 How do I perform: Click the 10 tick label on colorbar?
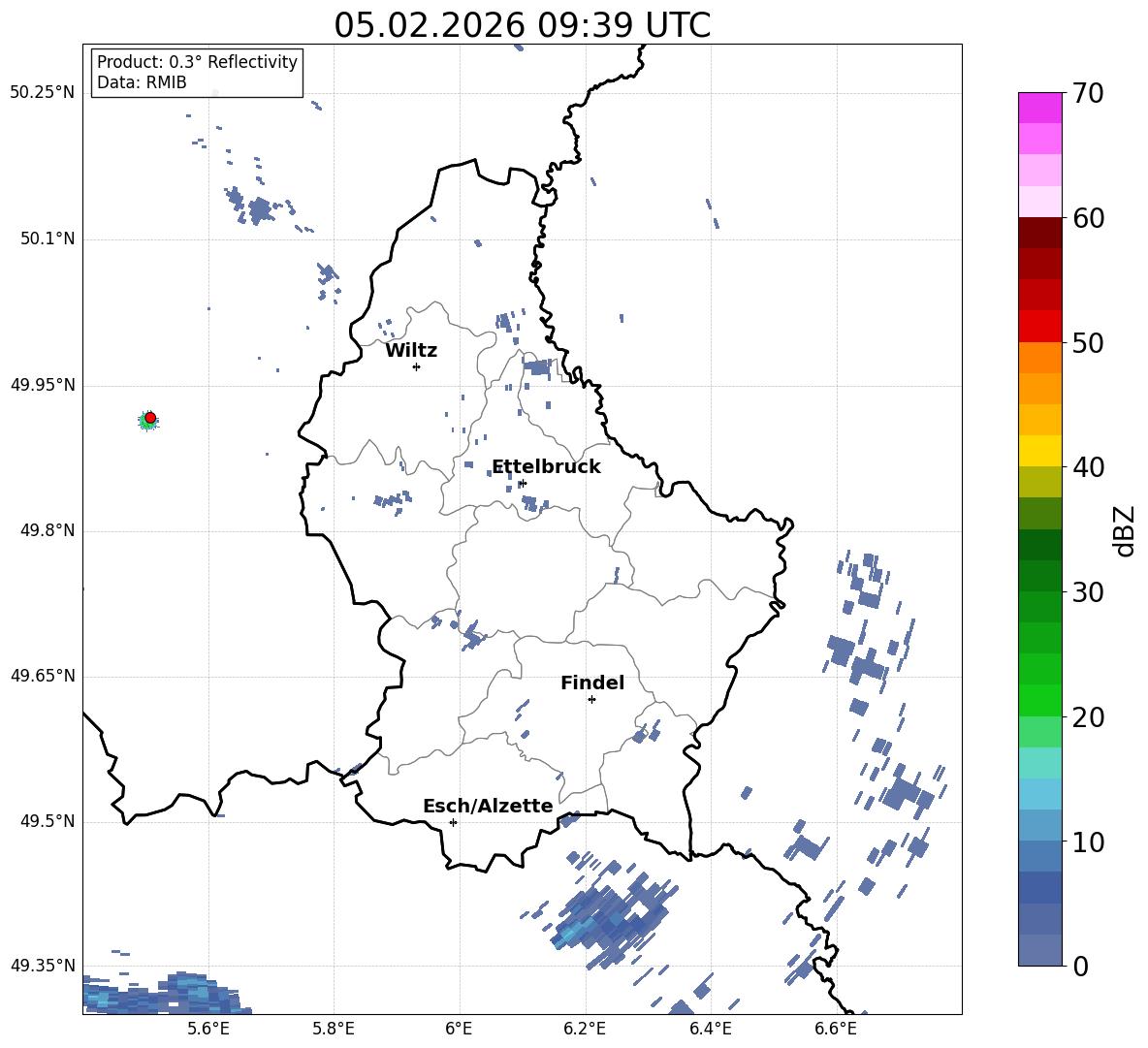click(x=1088, y=842)
